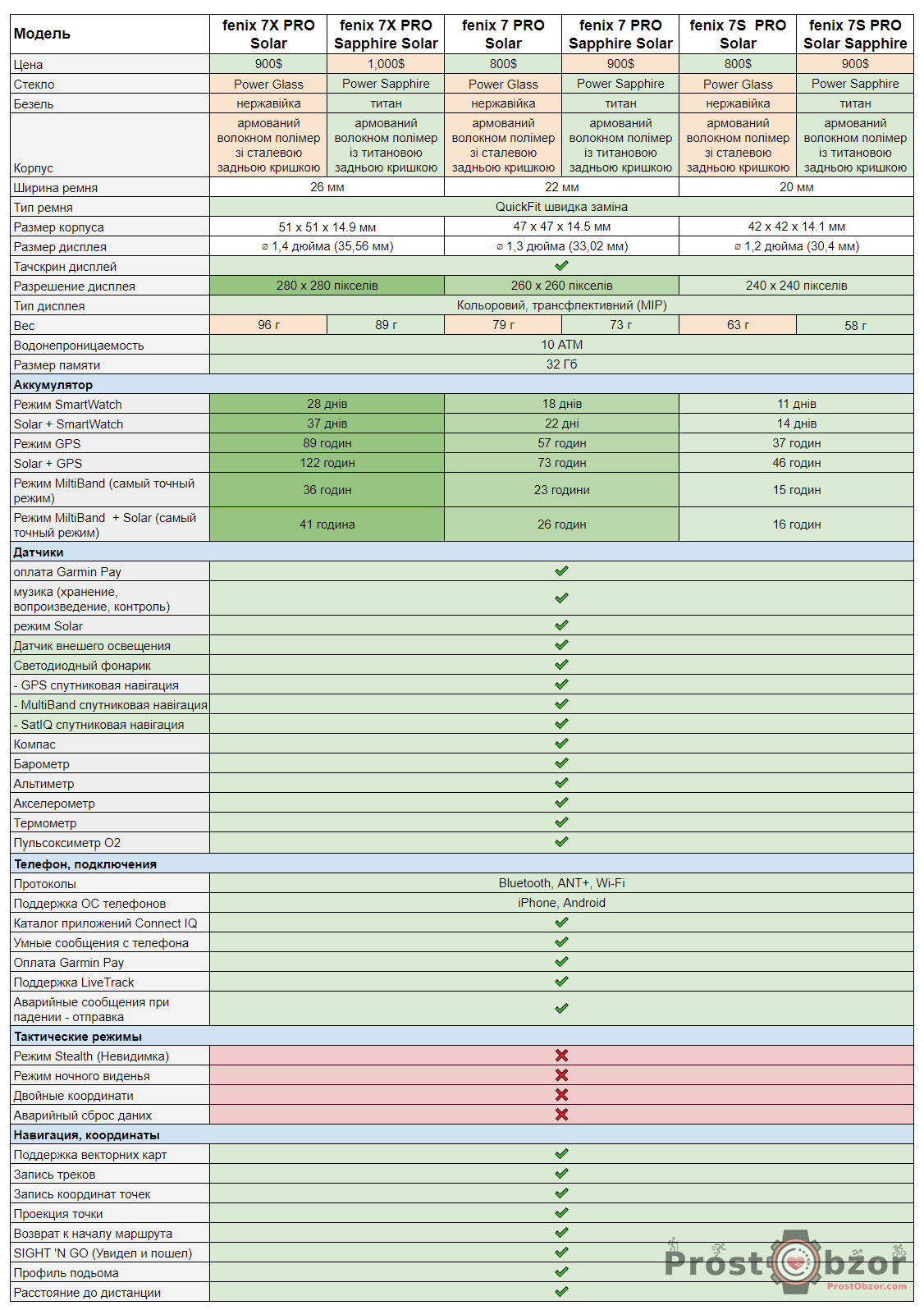Select the Аккумулятор section header
Screen dimensions: 924x1310
pyautogui.click(x=53, y=385)
